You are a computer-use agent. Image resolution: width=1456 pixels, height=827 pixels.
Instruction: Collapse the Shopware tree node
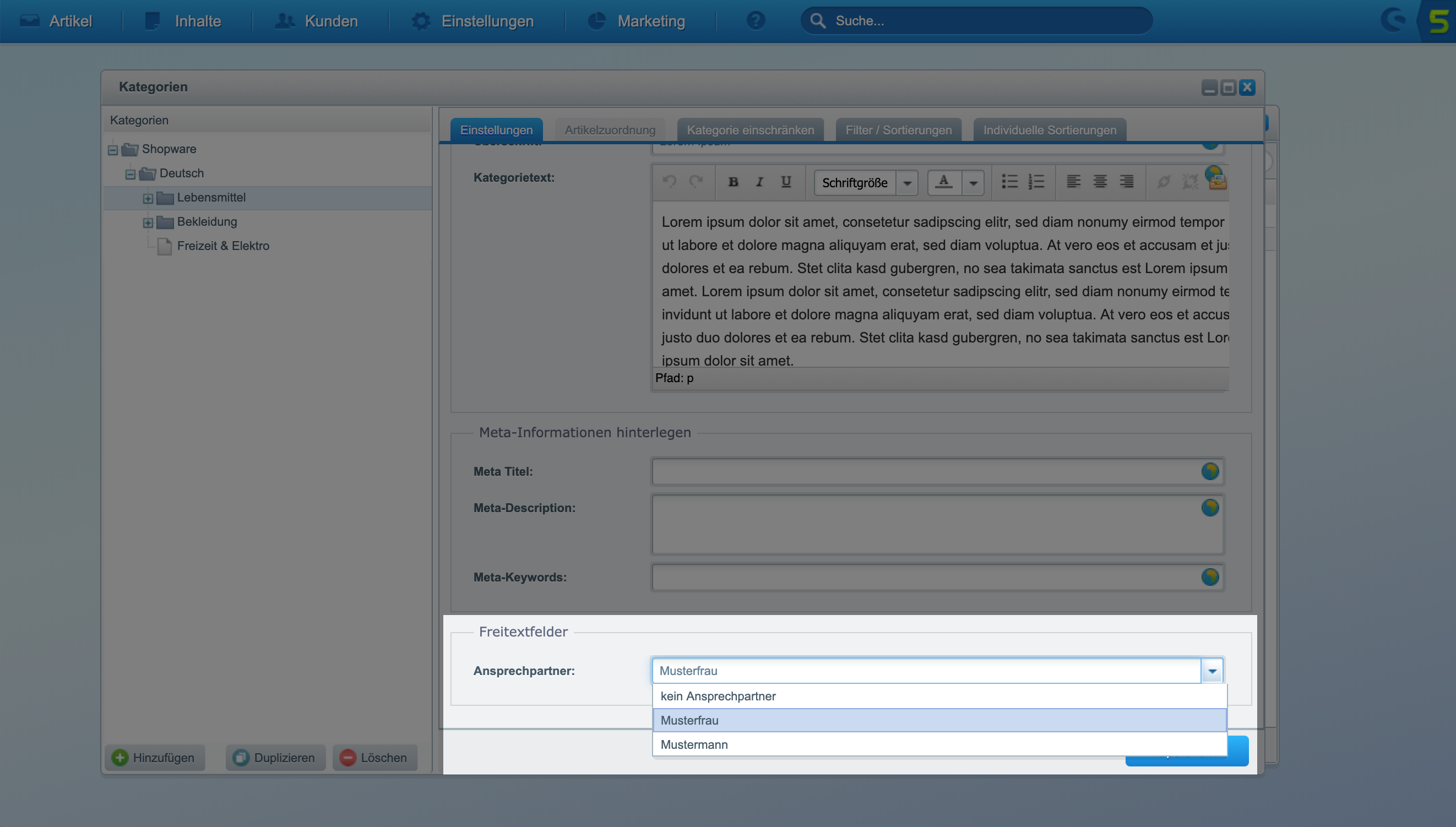112,150
